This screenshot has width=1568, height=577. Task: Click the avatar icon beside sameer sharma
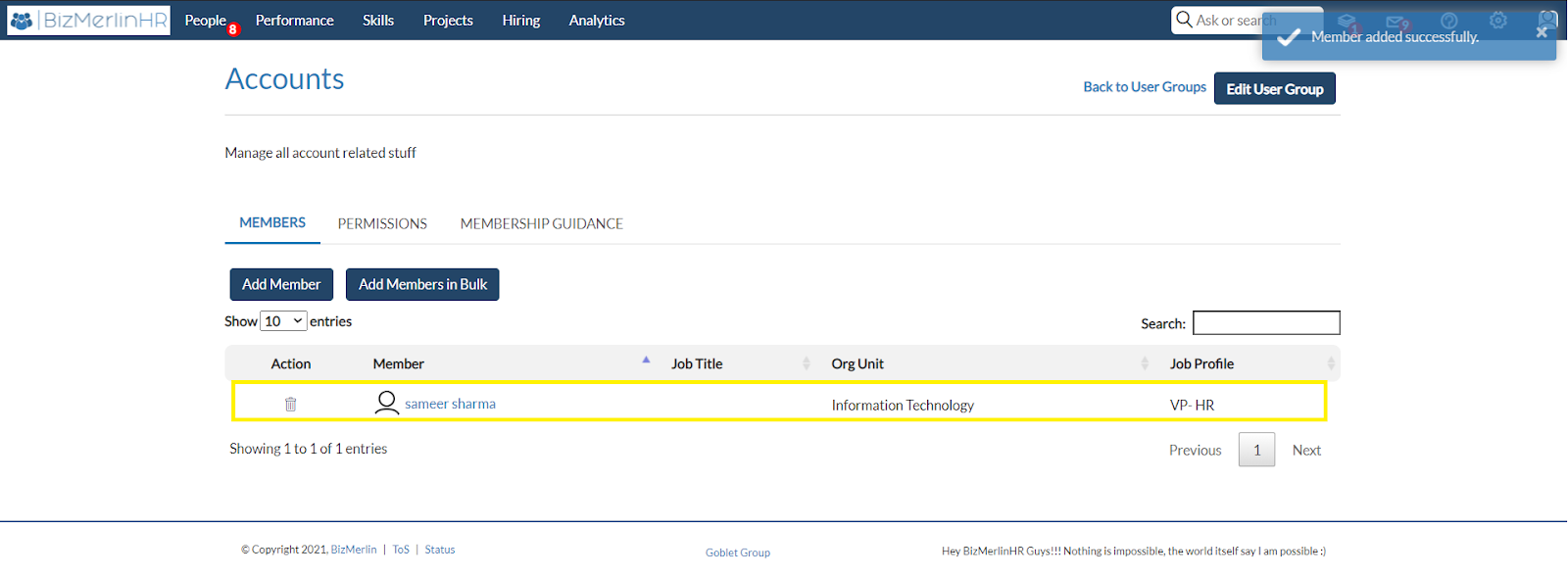(x=387, y=403)
